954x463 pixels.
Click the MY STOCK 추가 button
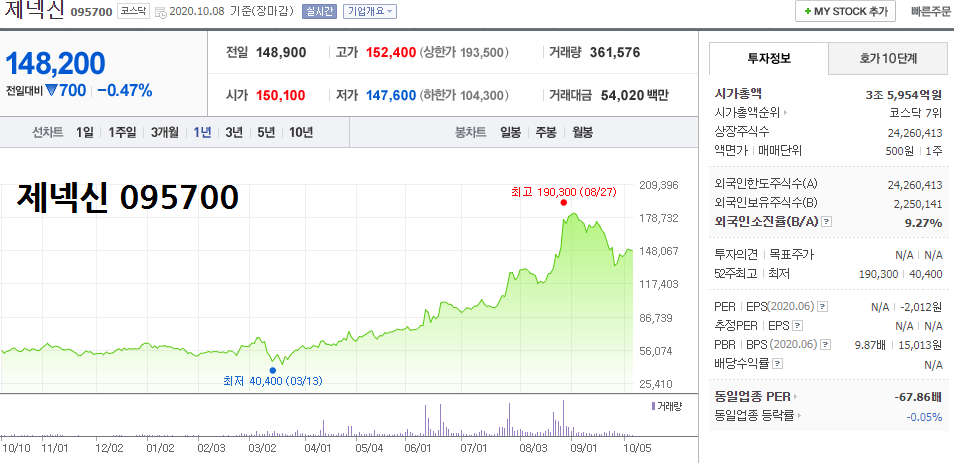point(844,12)
